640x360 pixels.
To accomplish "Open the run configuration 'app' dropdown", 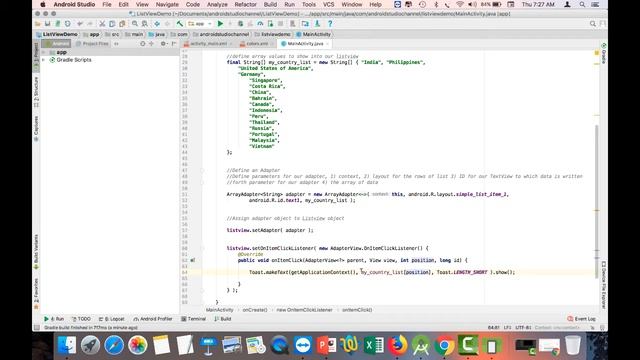I will pyautogui.click(x=200, y=24).
